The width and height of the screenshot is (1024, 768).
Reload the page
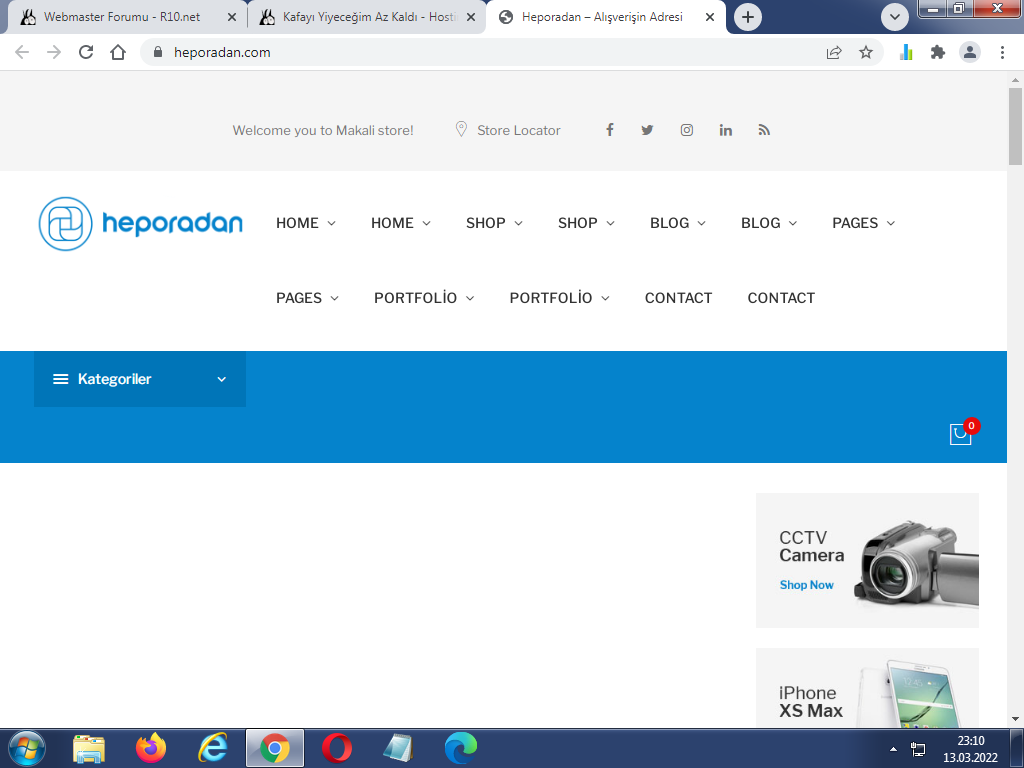tap(86, 52)
